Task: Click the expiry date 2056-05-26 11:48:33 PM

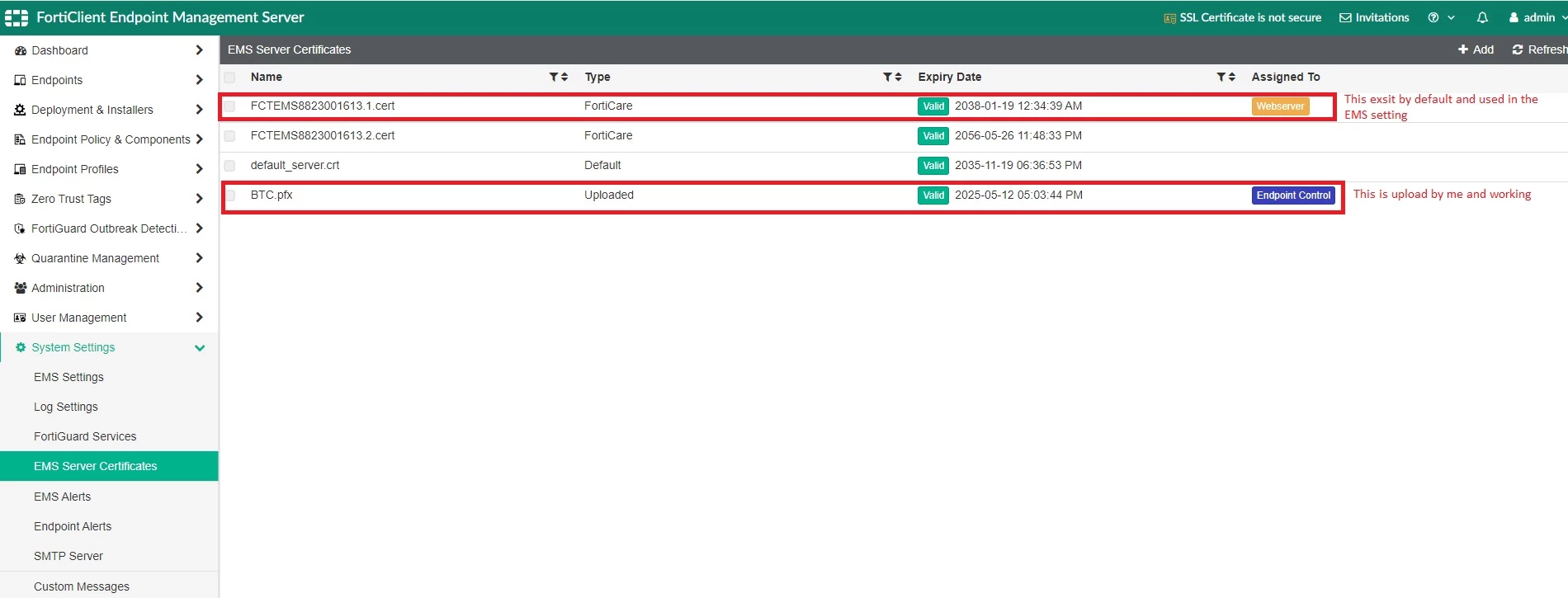Action: coord(1018,135)
